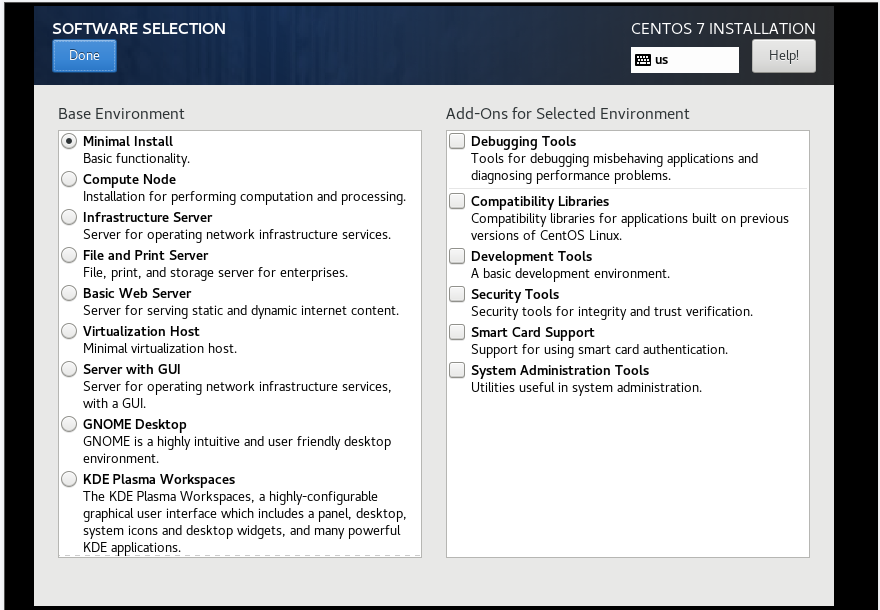The height and width of the screenshot is (610, 880).
Task: Select the Minimal Install radio button
Action: (69, 141)
